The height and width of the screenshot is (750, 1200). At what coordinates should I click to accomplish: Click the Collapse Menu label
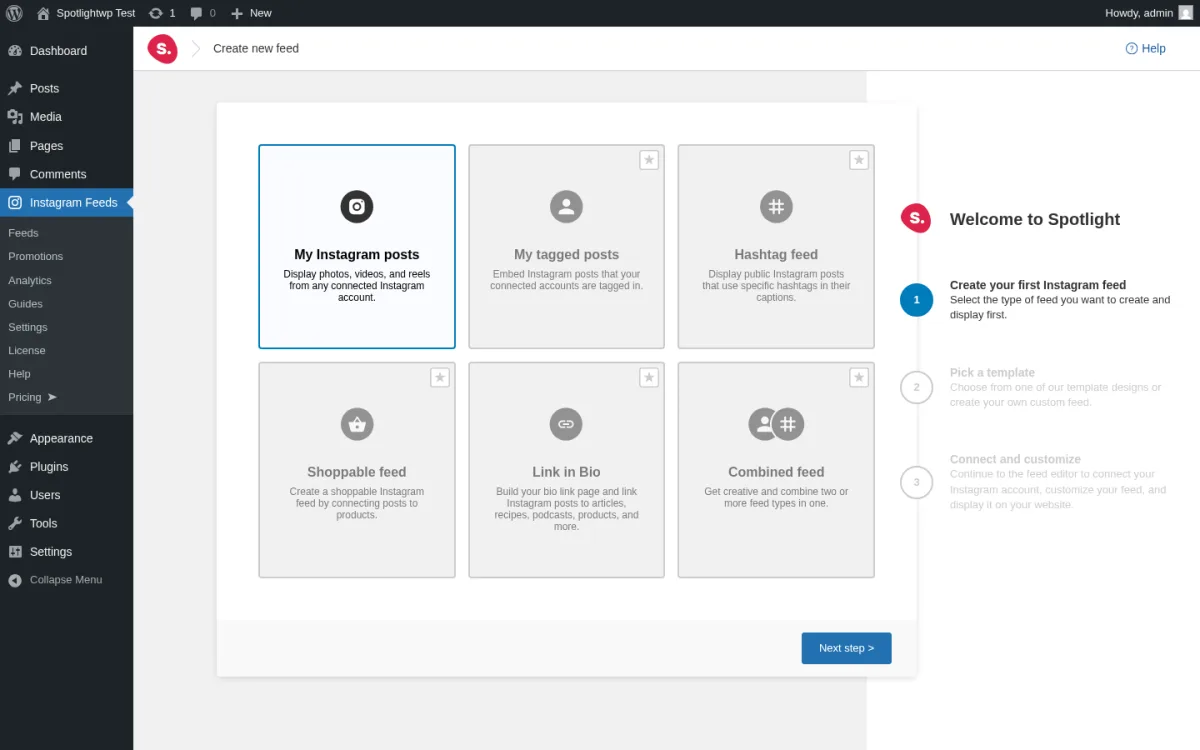[x=66, y=580]
